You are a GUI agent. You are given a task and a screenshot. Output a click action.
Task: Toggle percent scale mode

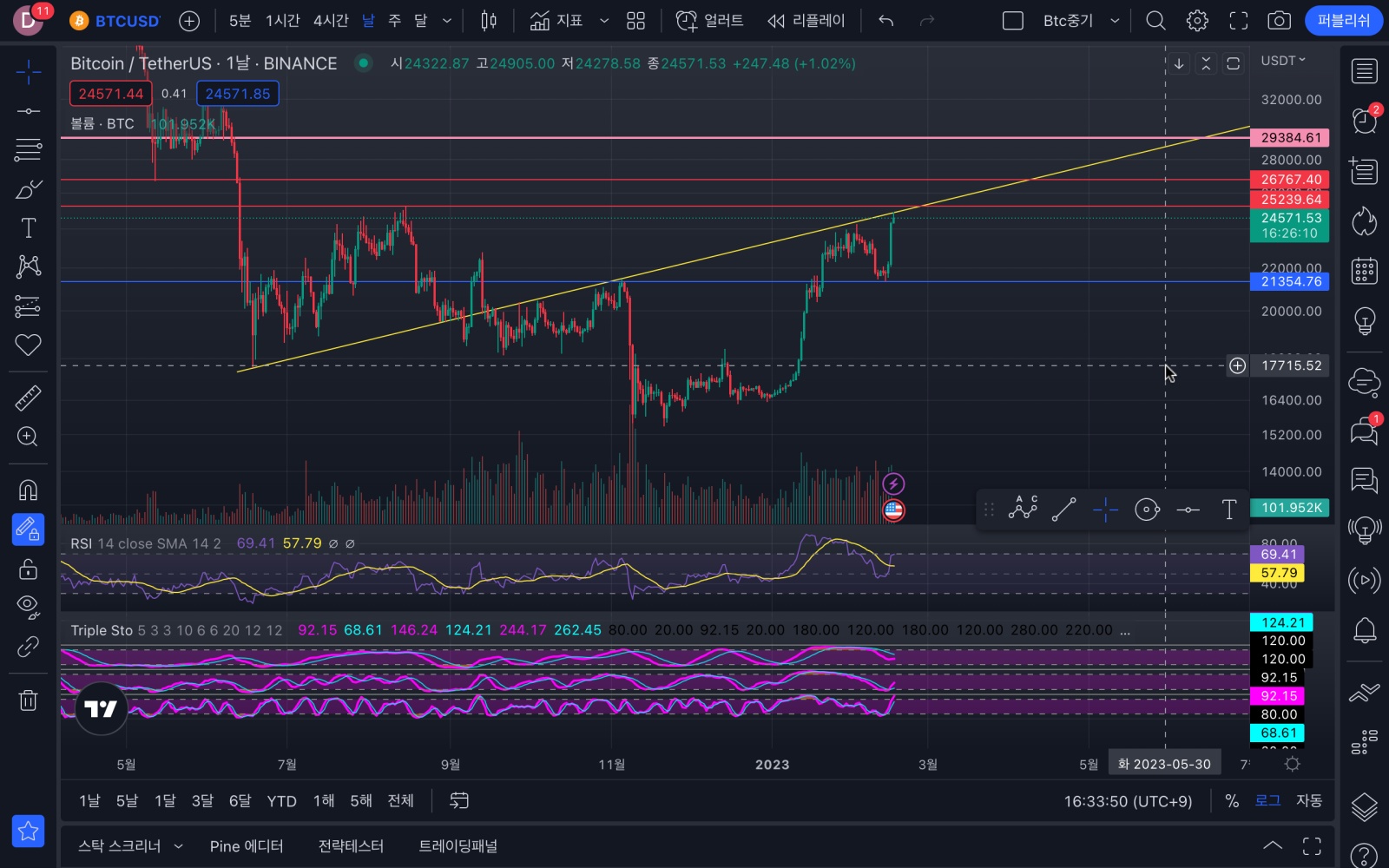coord(1232,801)
